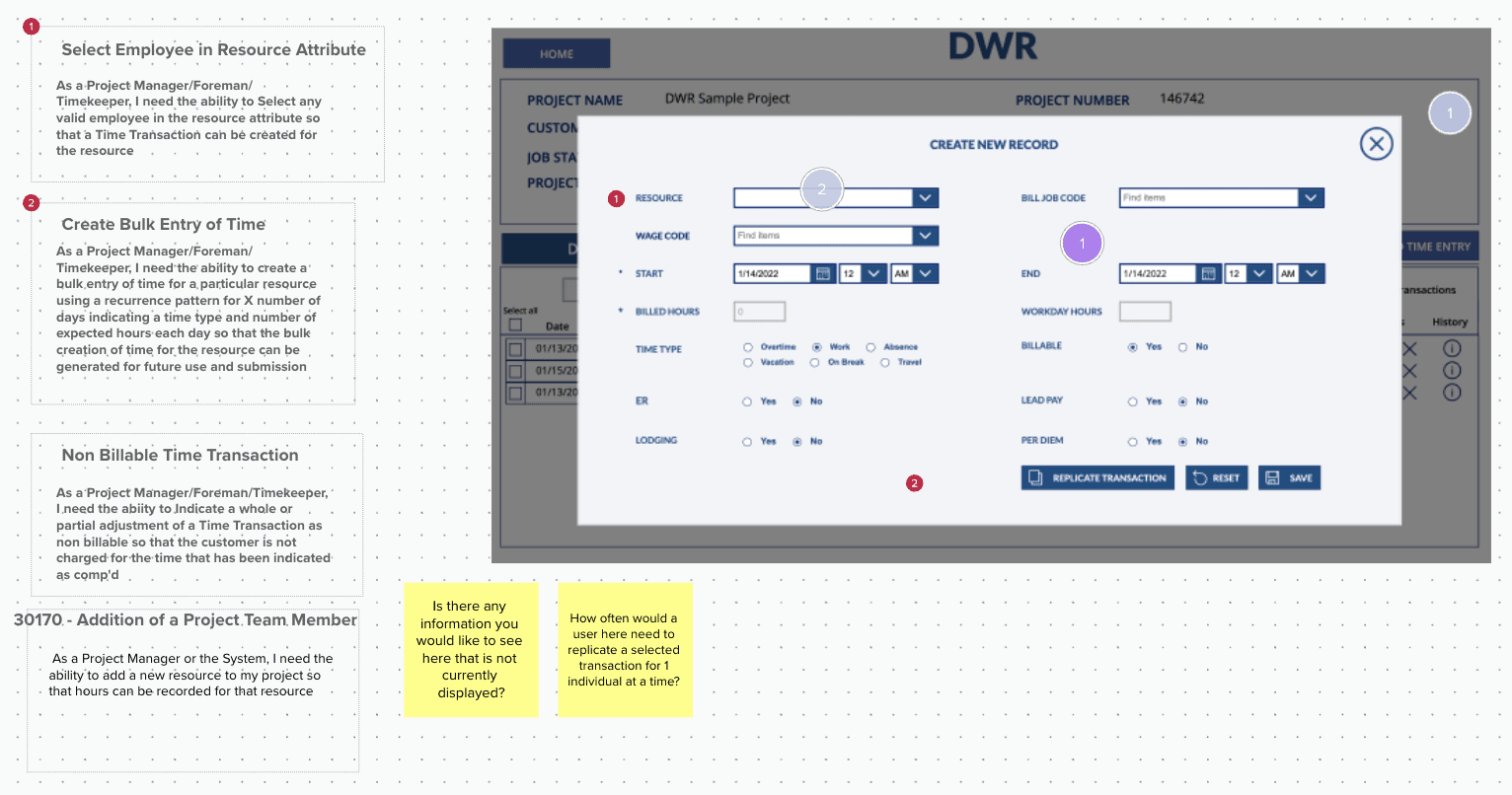Click the RESET button

(1216, 477)
